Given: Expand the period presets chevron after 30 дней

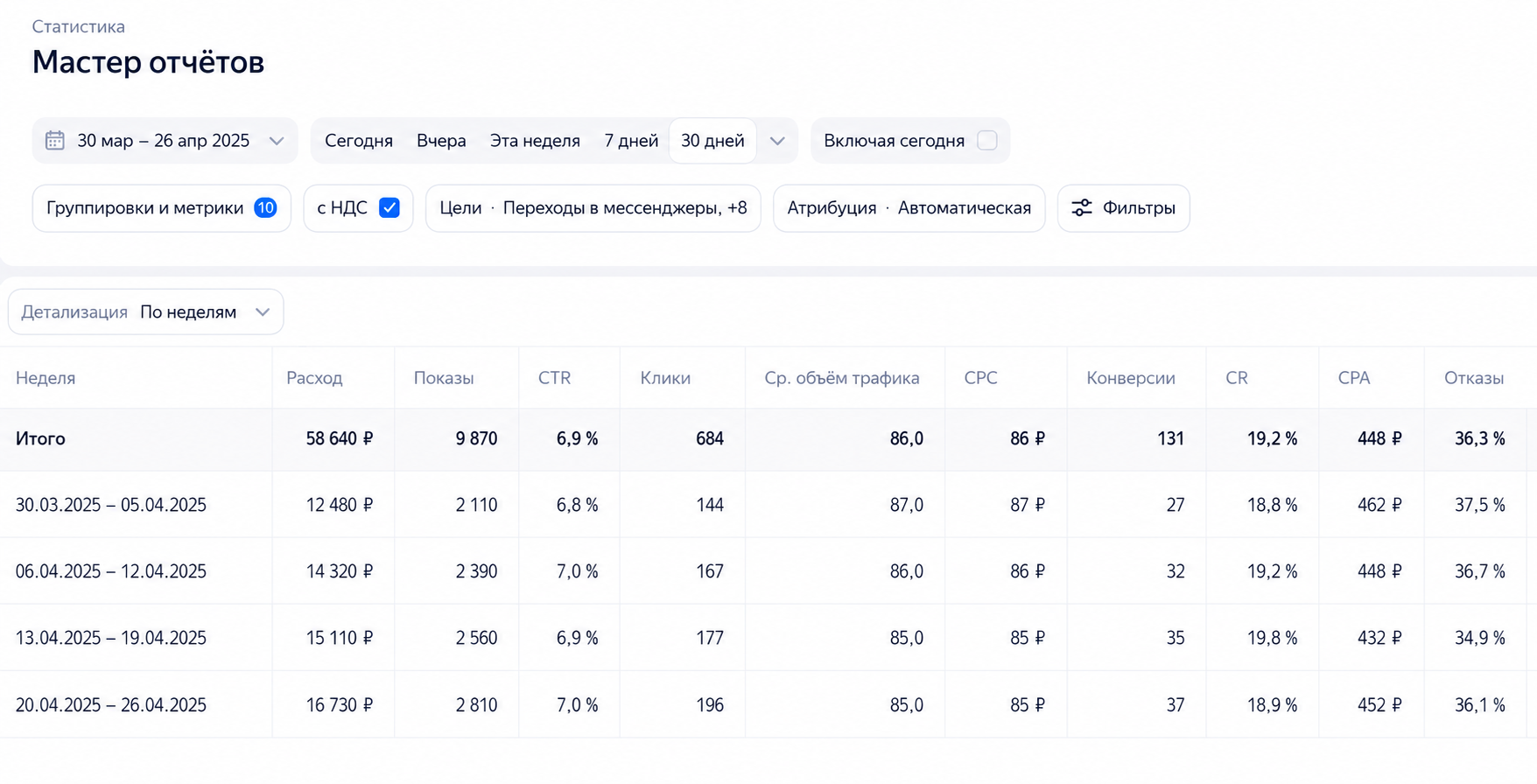Looking at the screenshot, I should 777,141.
